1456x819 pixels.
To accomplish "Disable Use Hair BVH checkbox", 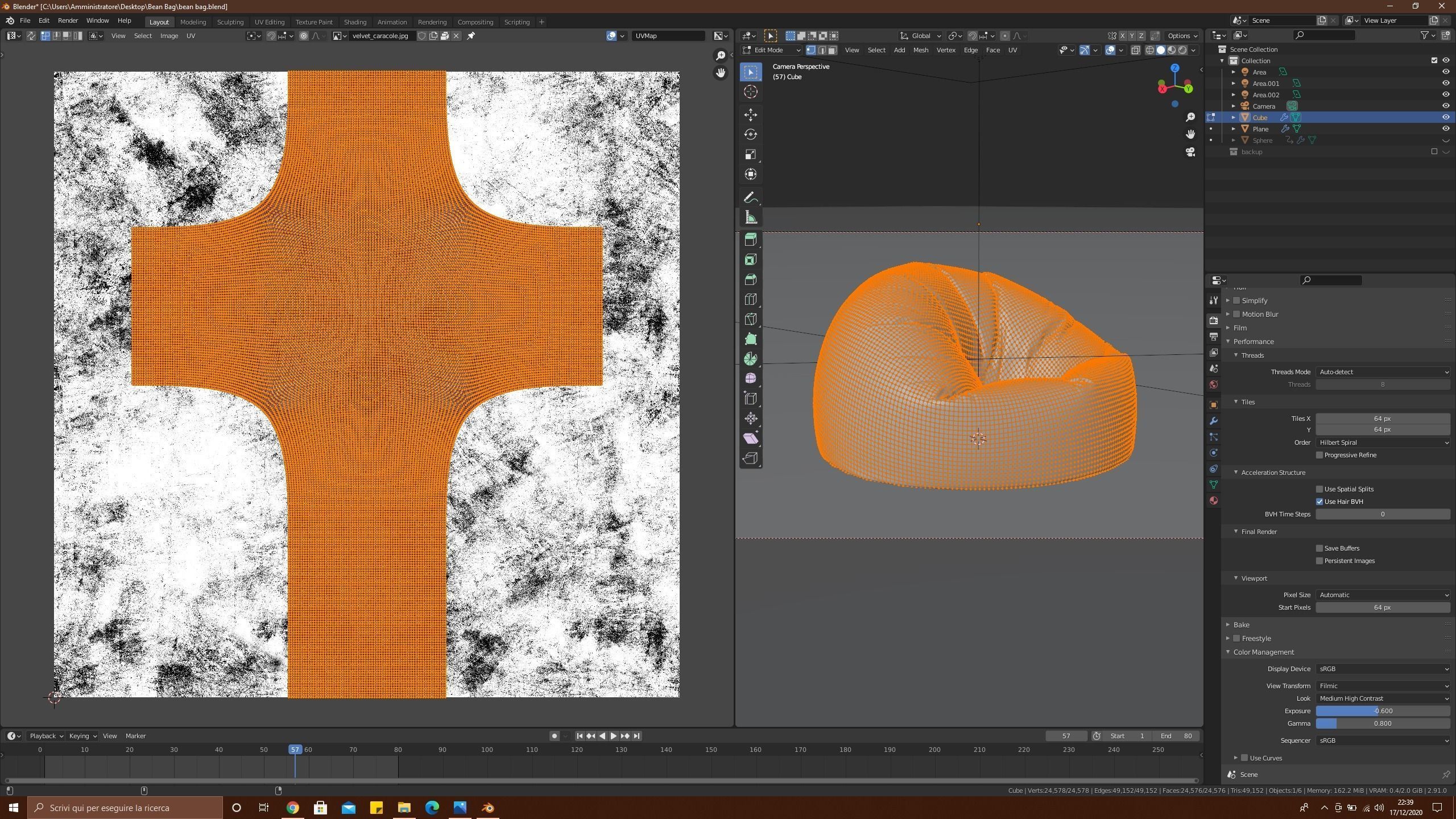I will (x=1319, y=502).
